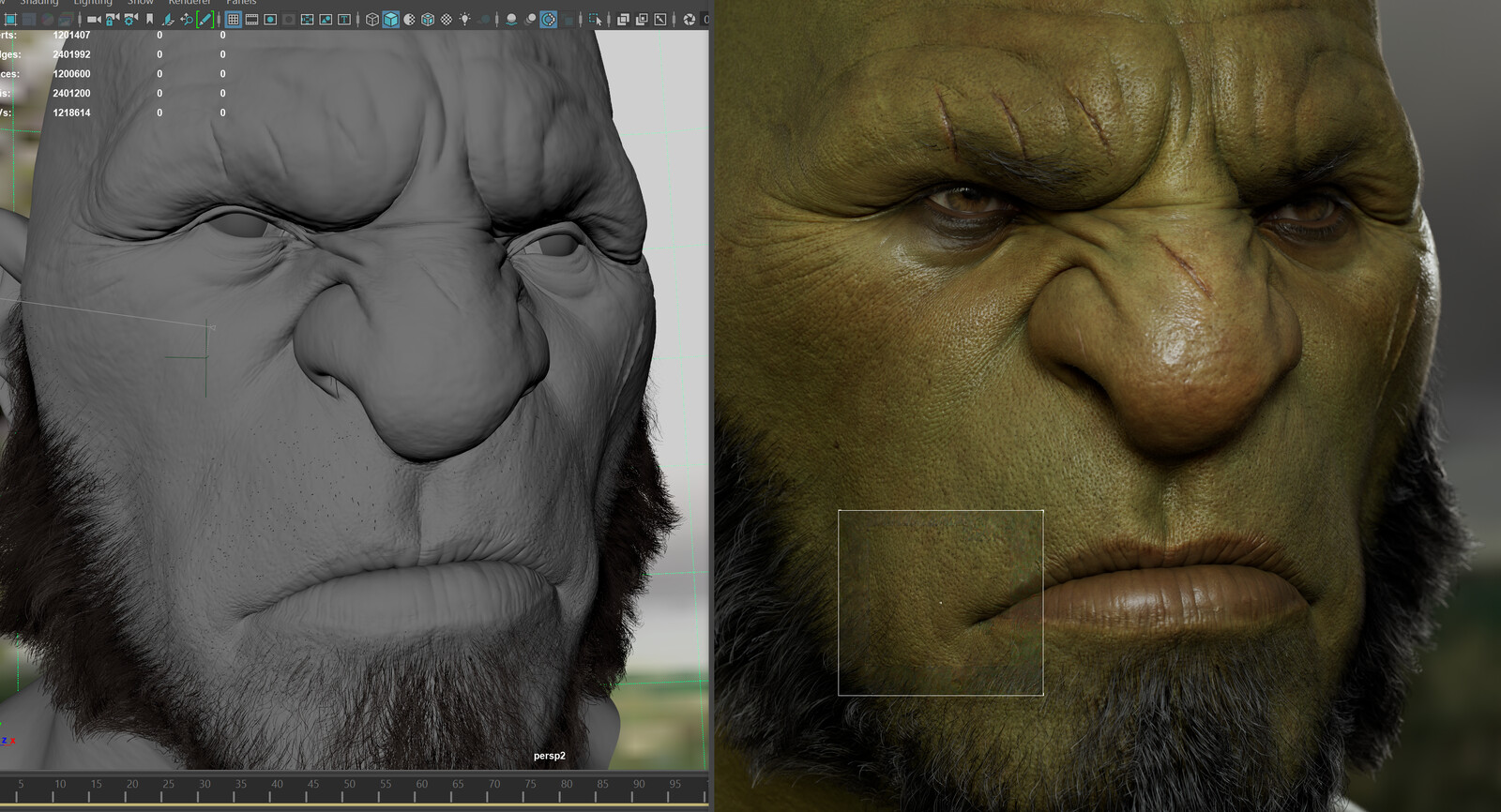This screenshot has width=1501, height=812.
Task: Toggle the Field Chart icon
Action: [307, 19]
